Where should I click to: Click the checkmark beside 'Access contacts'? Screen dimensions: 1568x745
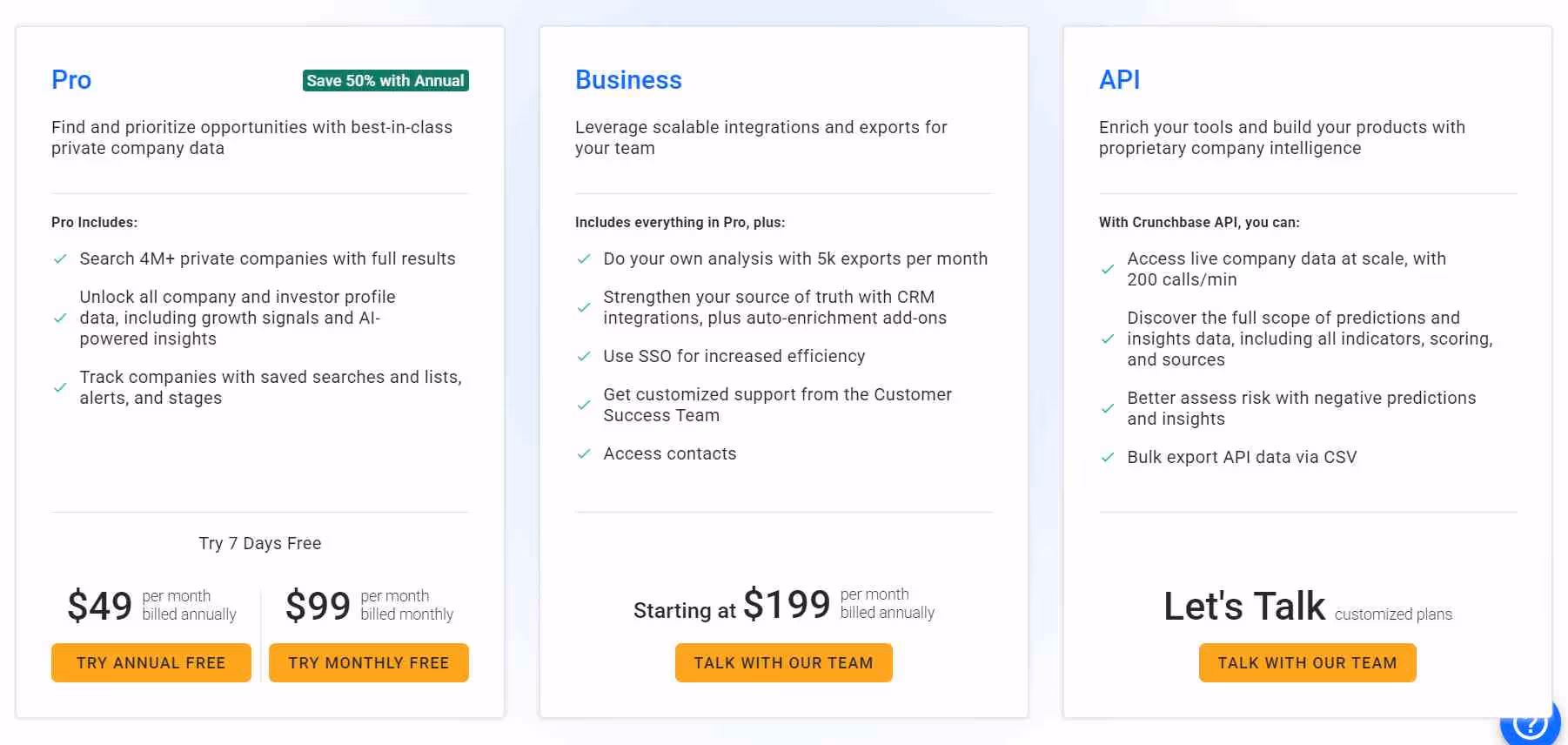584,453
